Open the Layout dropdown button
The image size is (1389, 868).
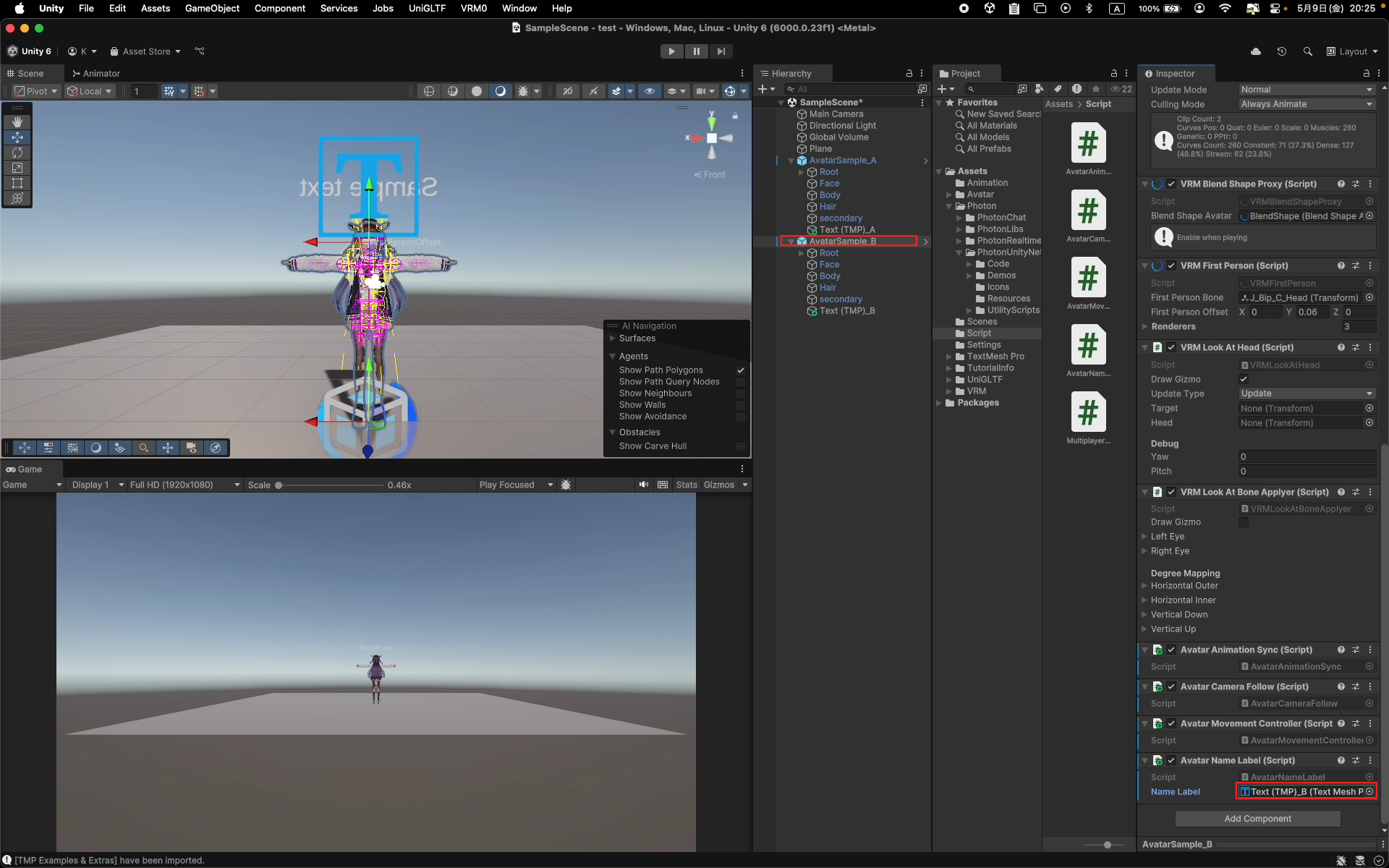coord(1351,51)
